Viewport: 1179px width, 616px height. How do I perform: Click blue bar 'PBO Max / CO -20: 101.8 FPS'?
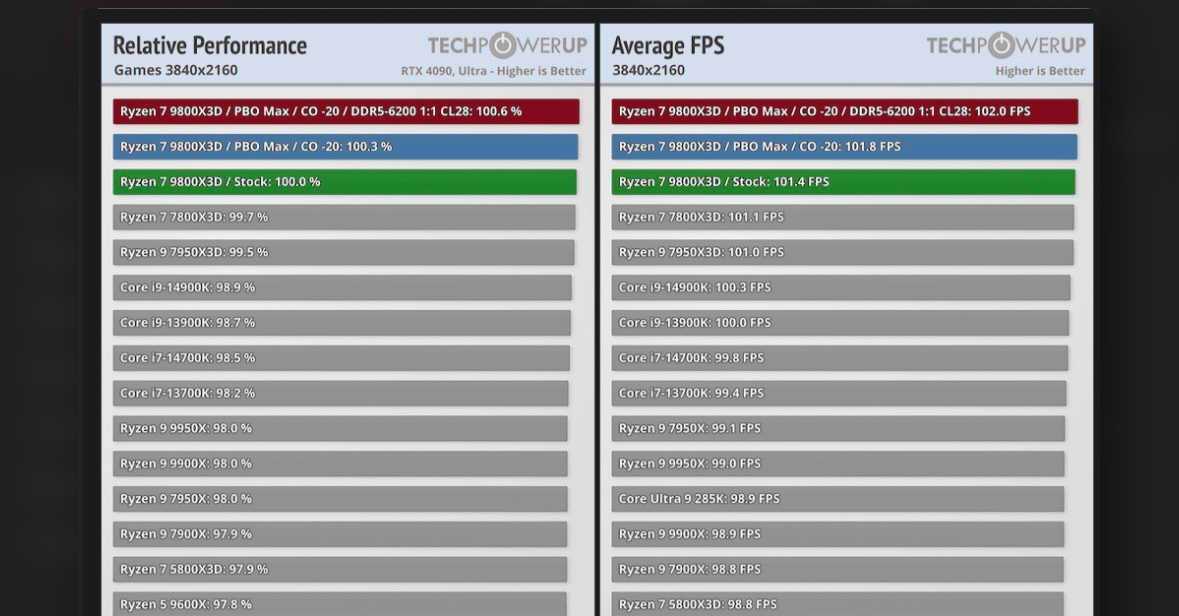(x=844, y=147)
